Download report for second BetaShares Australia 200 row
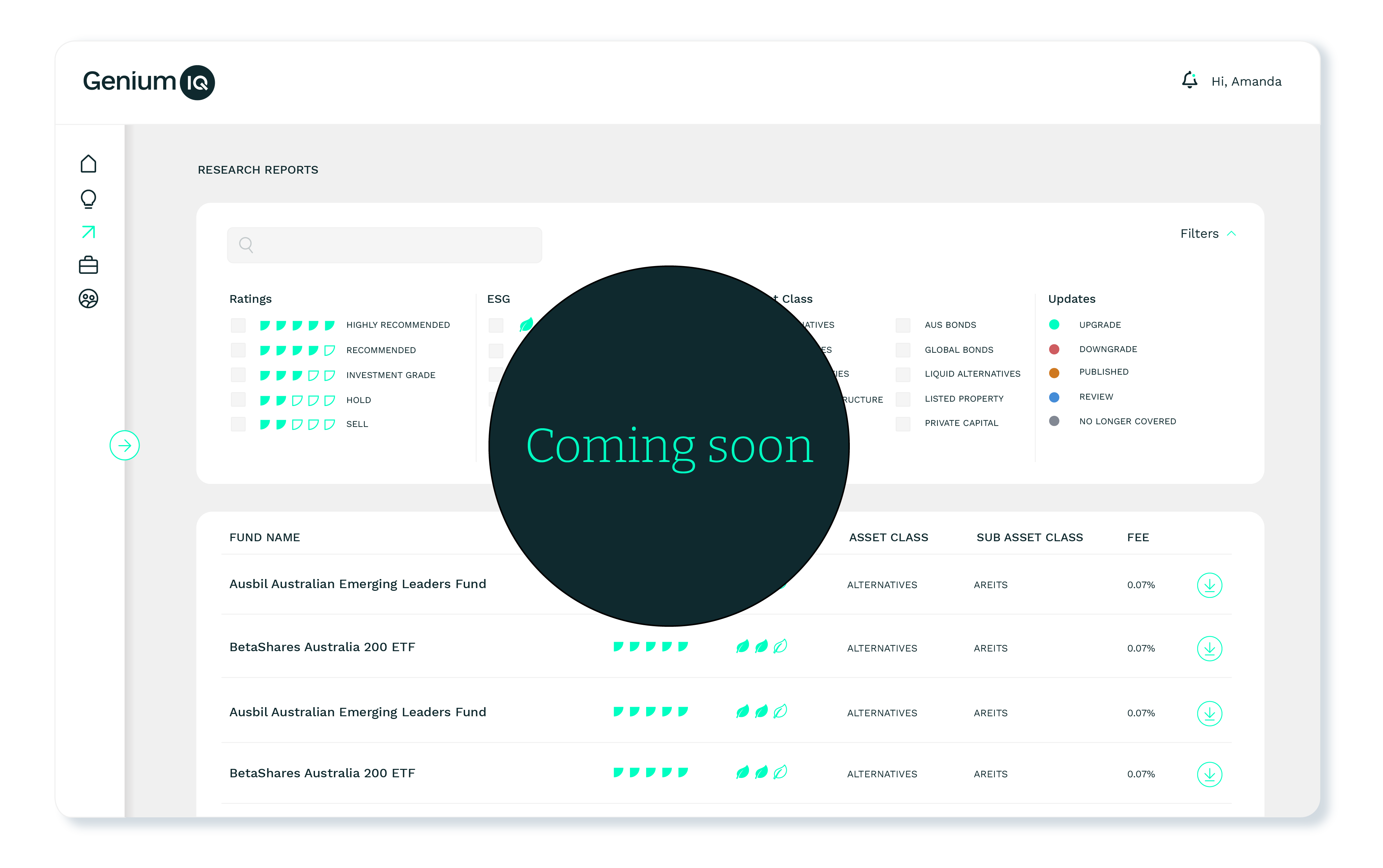The image size is (1383, 868). click(x=1209, y=774)
